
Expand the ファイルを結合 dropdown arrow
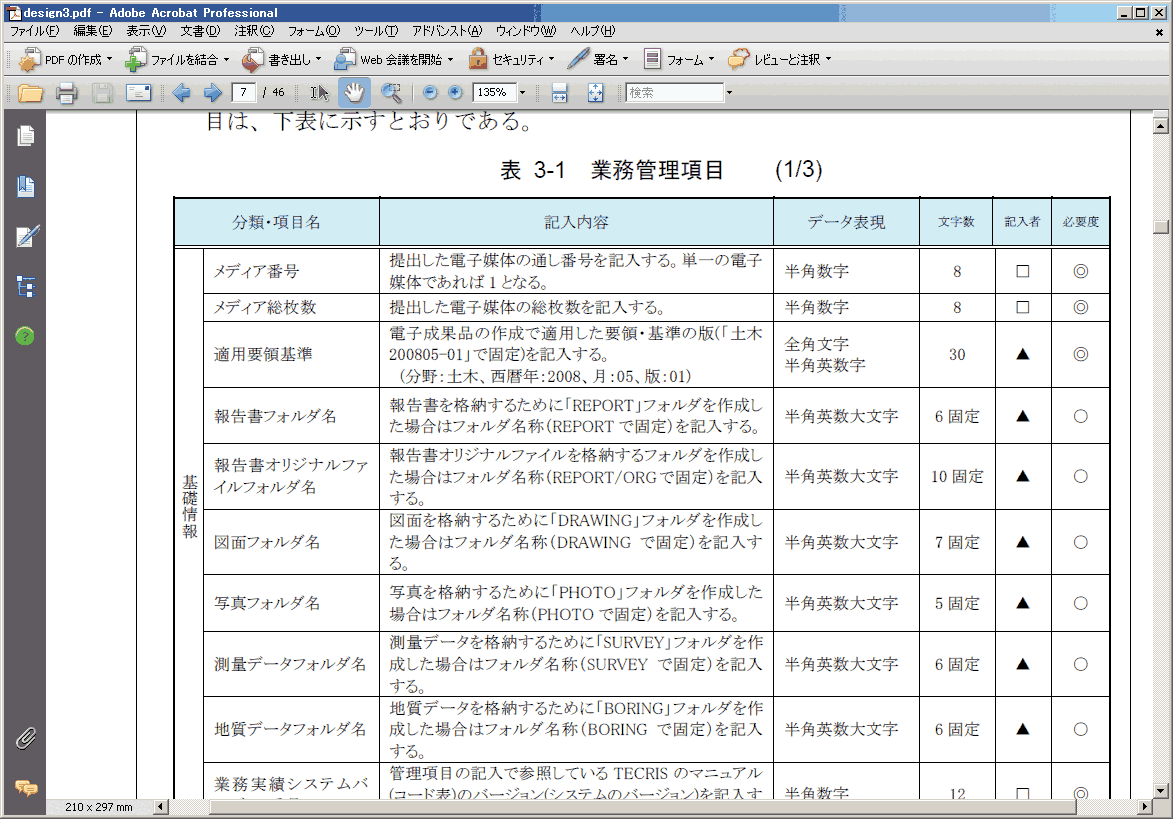pyautogui.click(x=227, y=59)
